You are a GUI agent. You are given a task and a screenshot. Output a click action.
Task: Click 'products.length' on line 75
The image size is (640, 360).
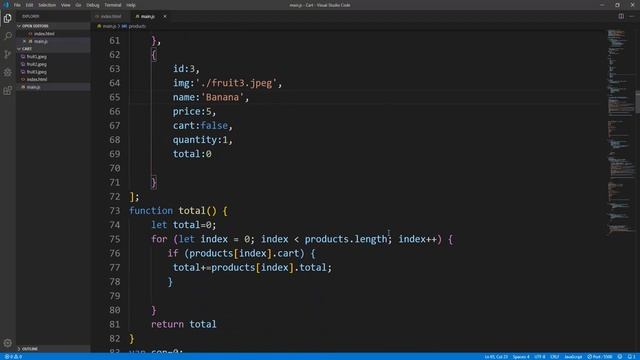pos(346,239)
